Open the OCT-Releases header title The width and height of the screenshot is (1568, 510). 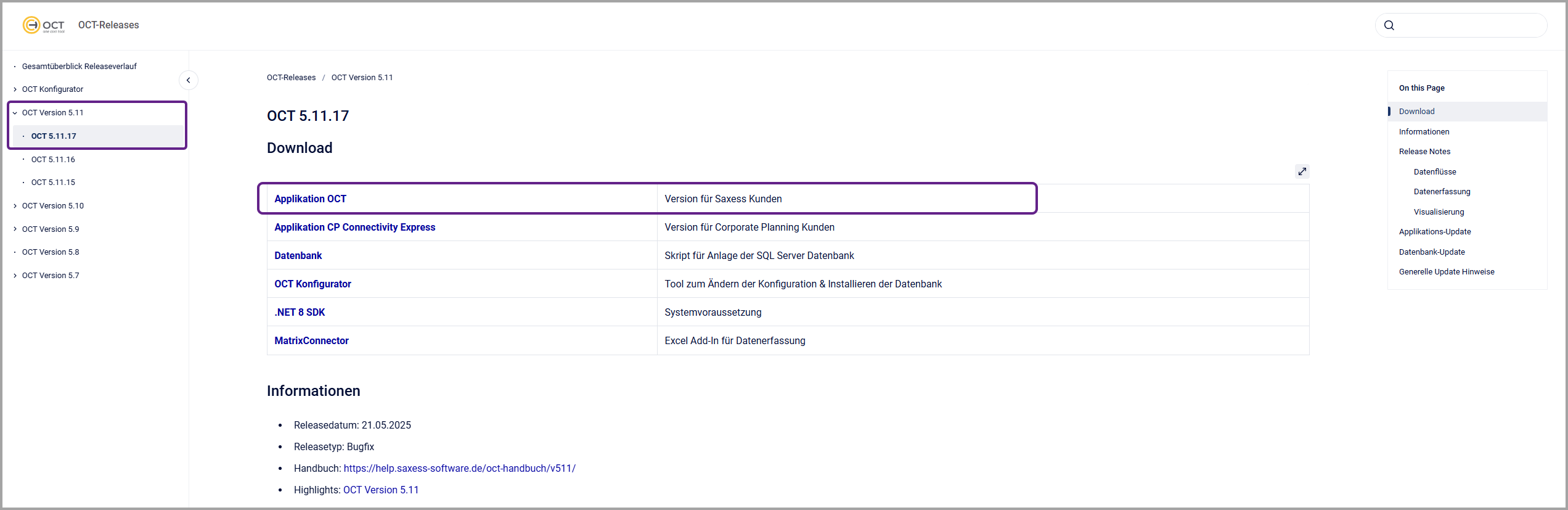(108, 25)
